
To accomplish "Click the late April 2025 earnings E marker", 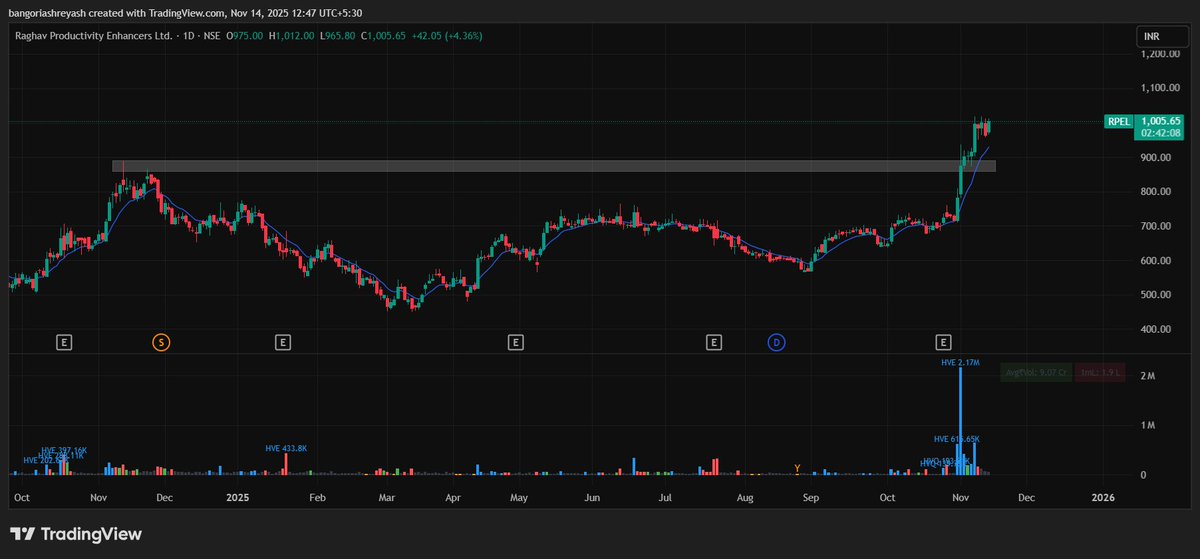I will click(x=515, y=343).
